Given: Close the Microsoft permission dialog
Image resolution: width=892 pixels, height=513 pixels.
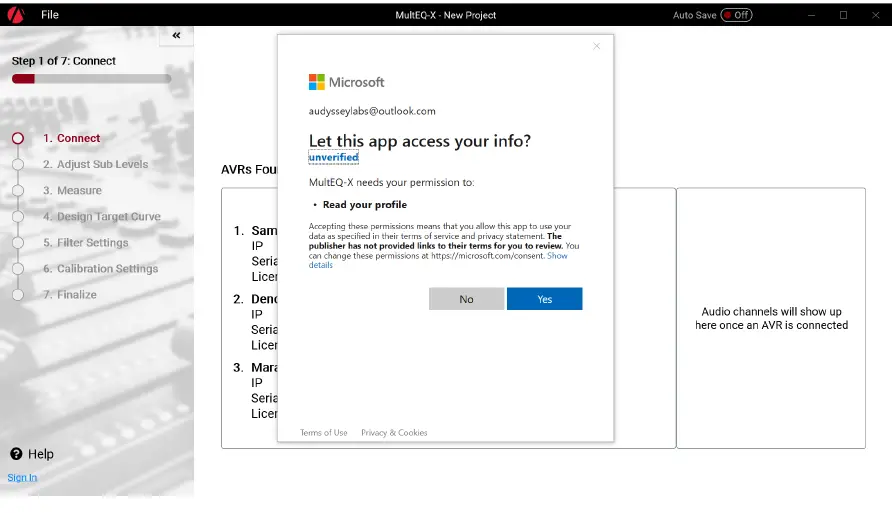Looking at the screenshot, I should point(596,46).
